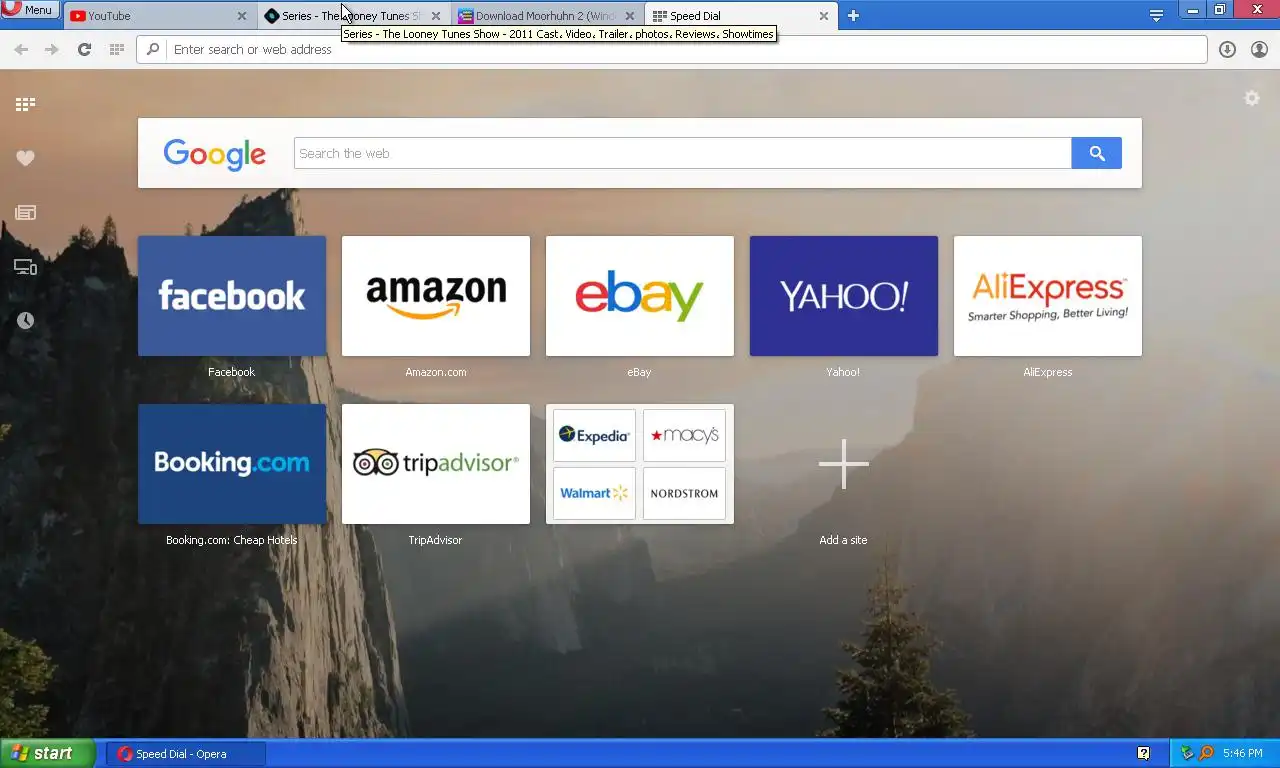
Task: Click the help icon in system tray
Action: [x=1144, y=754]
